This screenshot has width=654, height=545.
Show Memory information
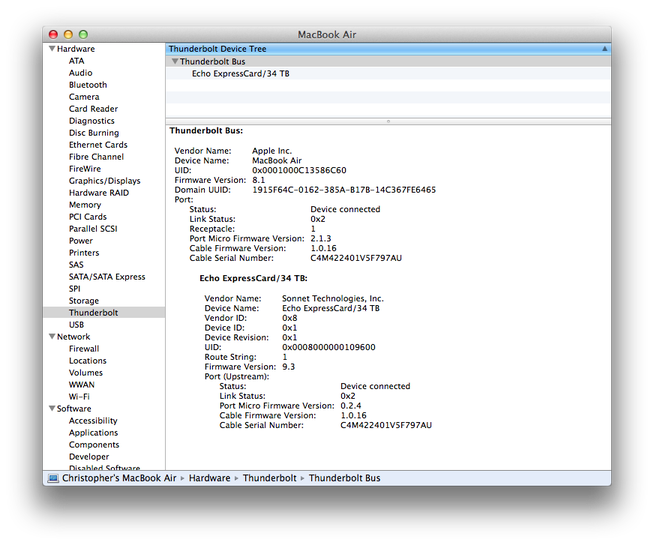point(85,205)
